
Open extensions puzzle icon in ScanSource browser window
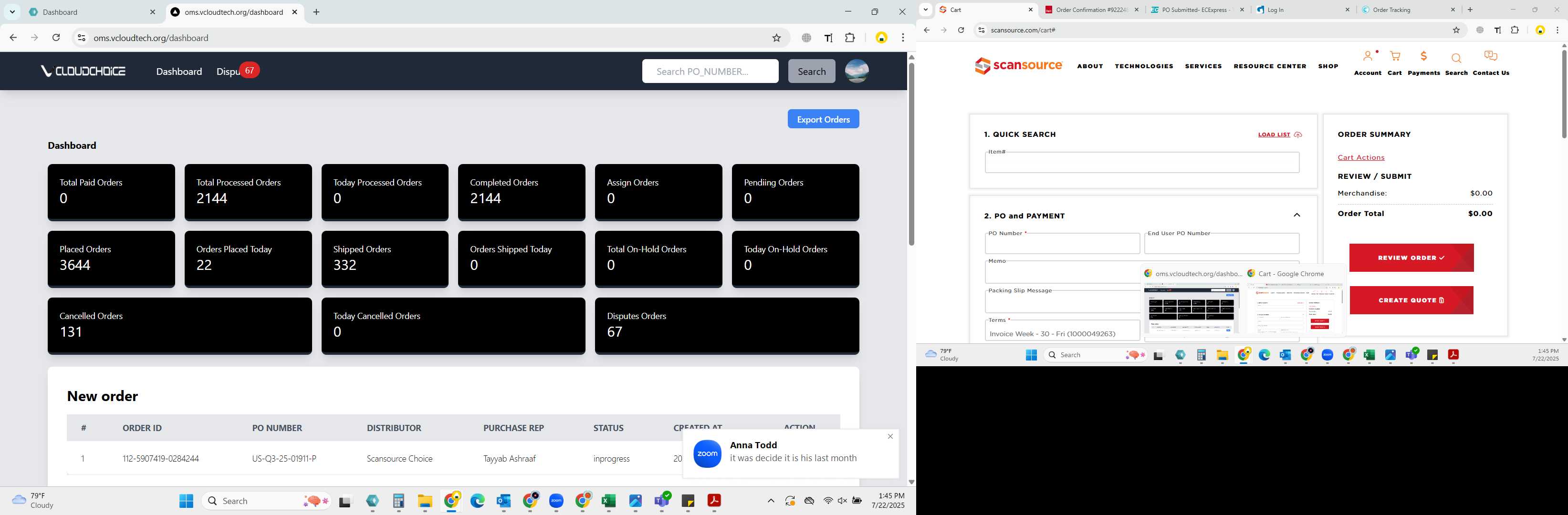click(1515, 30)
